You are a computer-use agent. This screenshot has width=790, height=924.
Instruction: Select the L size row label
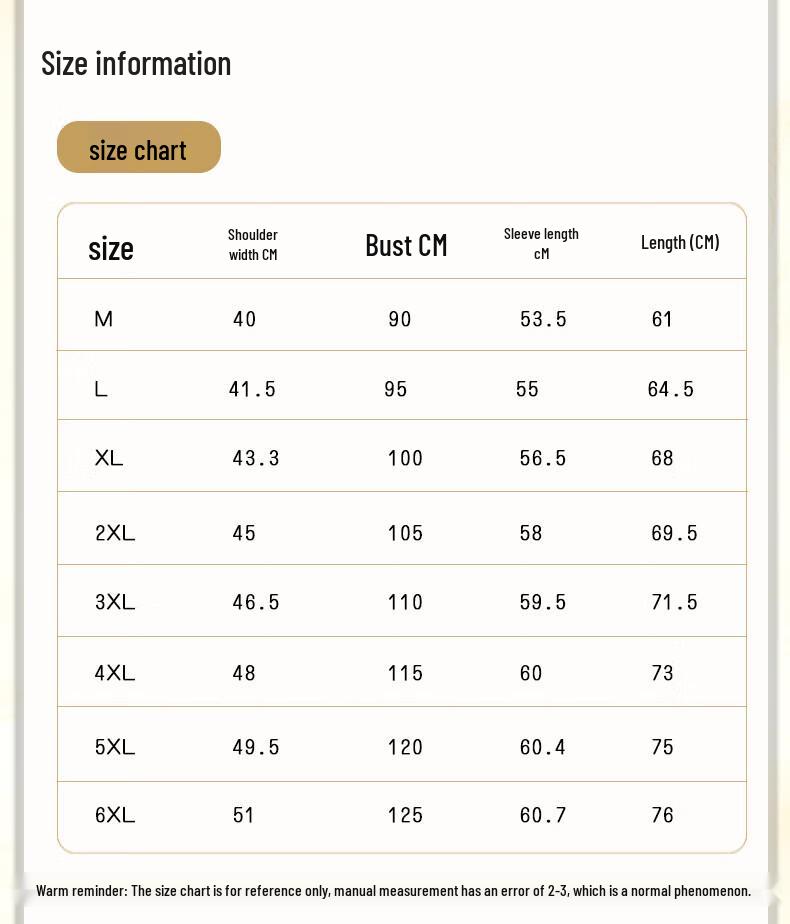[x=101, y=389]
